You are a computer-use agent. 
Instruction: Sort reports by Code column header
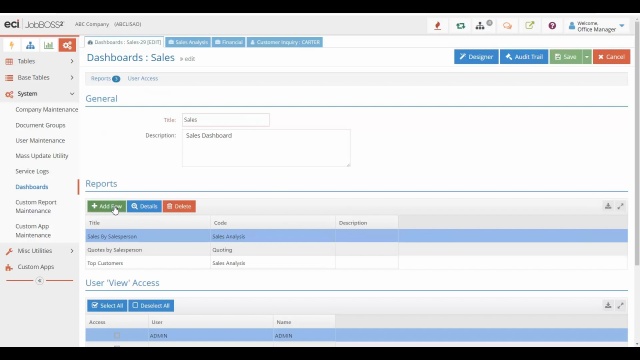(x=273, y=223)
